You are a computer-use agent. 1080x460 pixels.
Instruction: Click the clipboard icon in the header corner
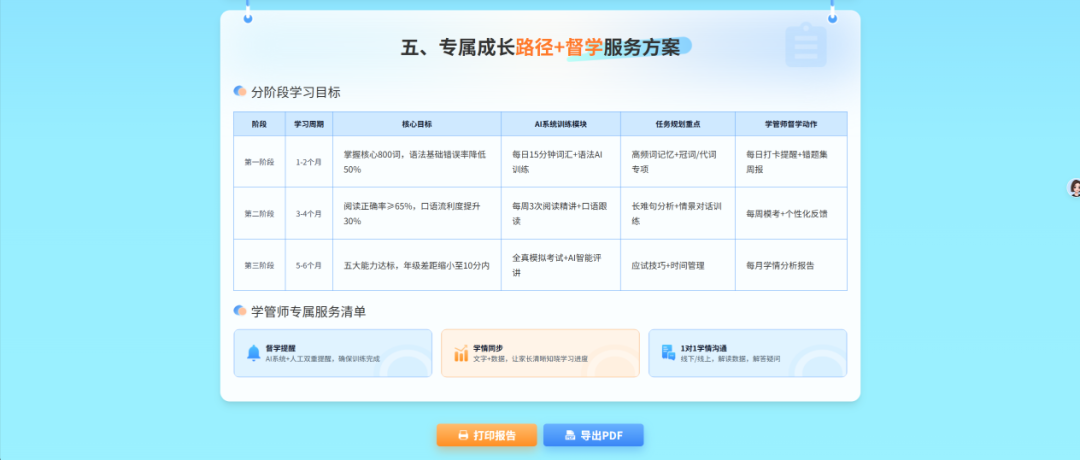805,45
